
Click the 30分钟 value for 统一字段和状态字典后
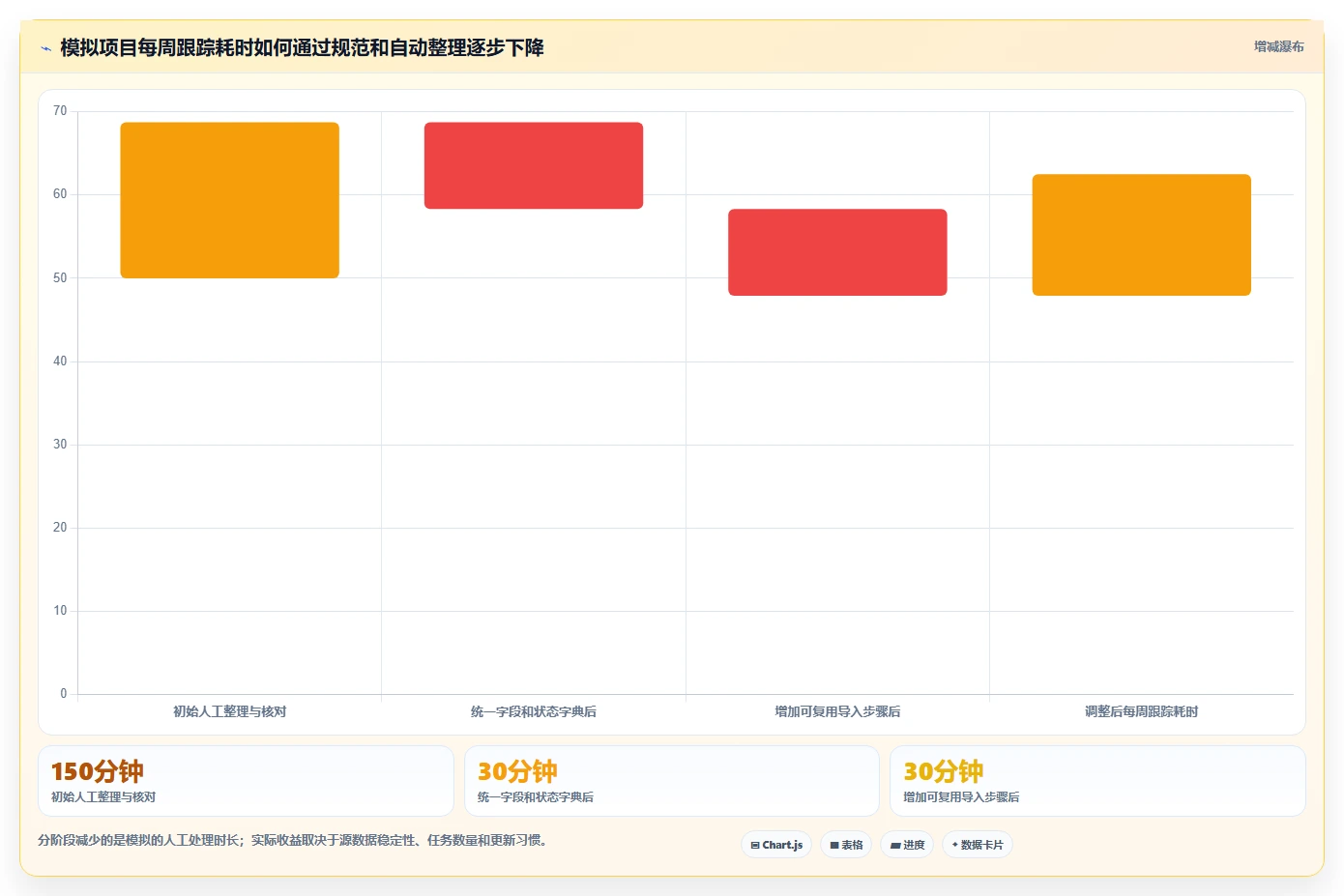tap(517, 771)
